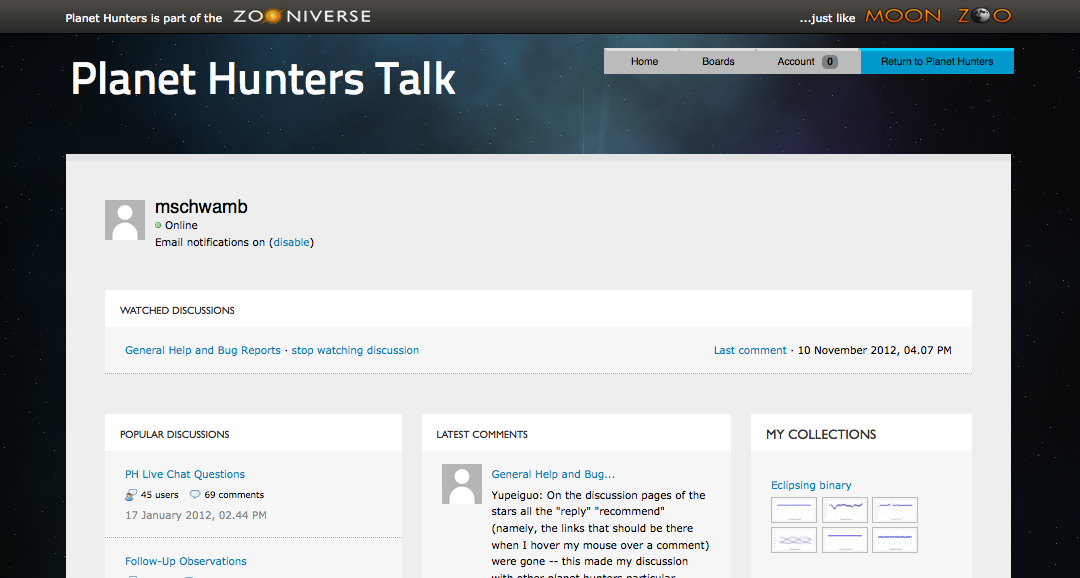Screen dimensions: 1080x578
Task: Click first Eclipsing binary light curve thumbnail
Action: click(794, 510)
